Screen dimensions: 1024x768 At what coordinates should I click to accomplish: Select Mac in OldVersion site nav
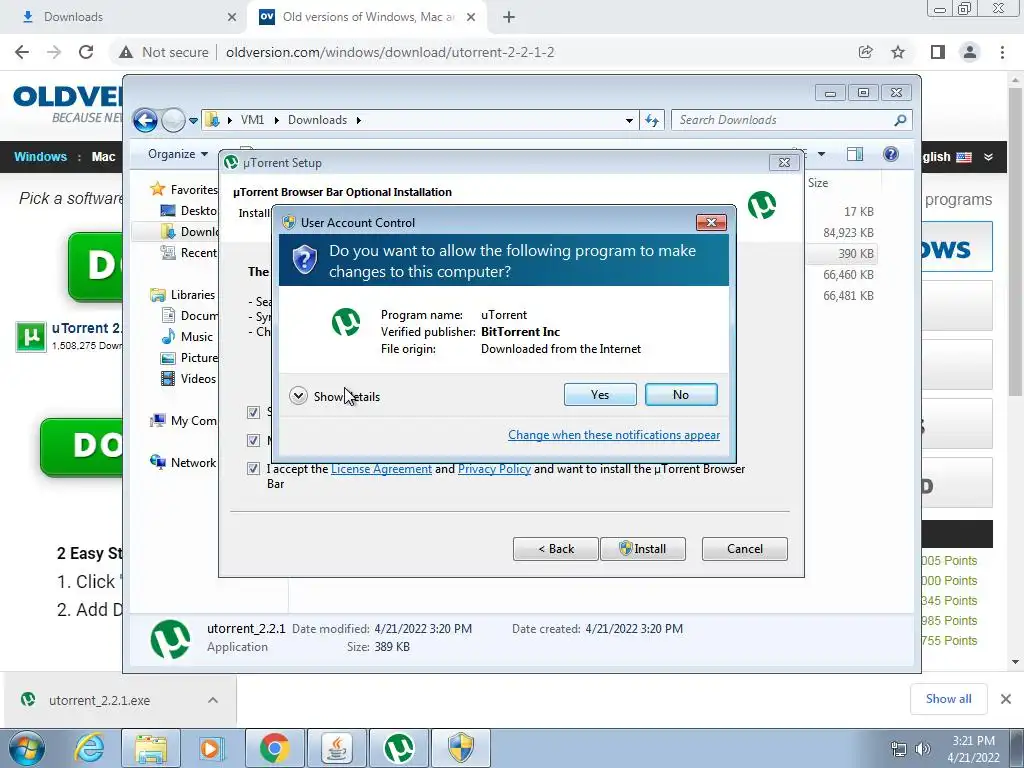click(103, 157)
